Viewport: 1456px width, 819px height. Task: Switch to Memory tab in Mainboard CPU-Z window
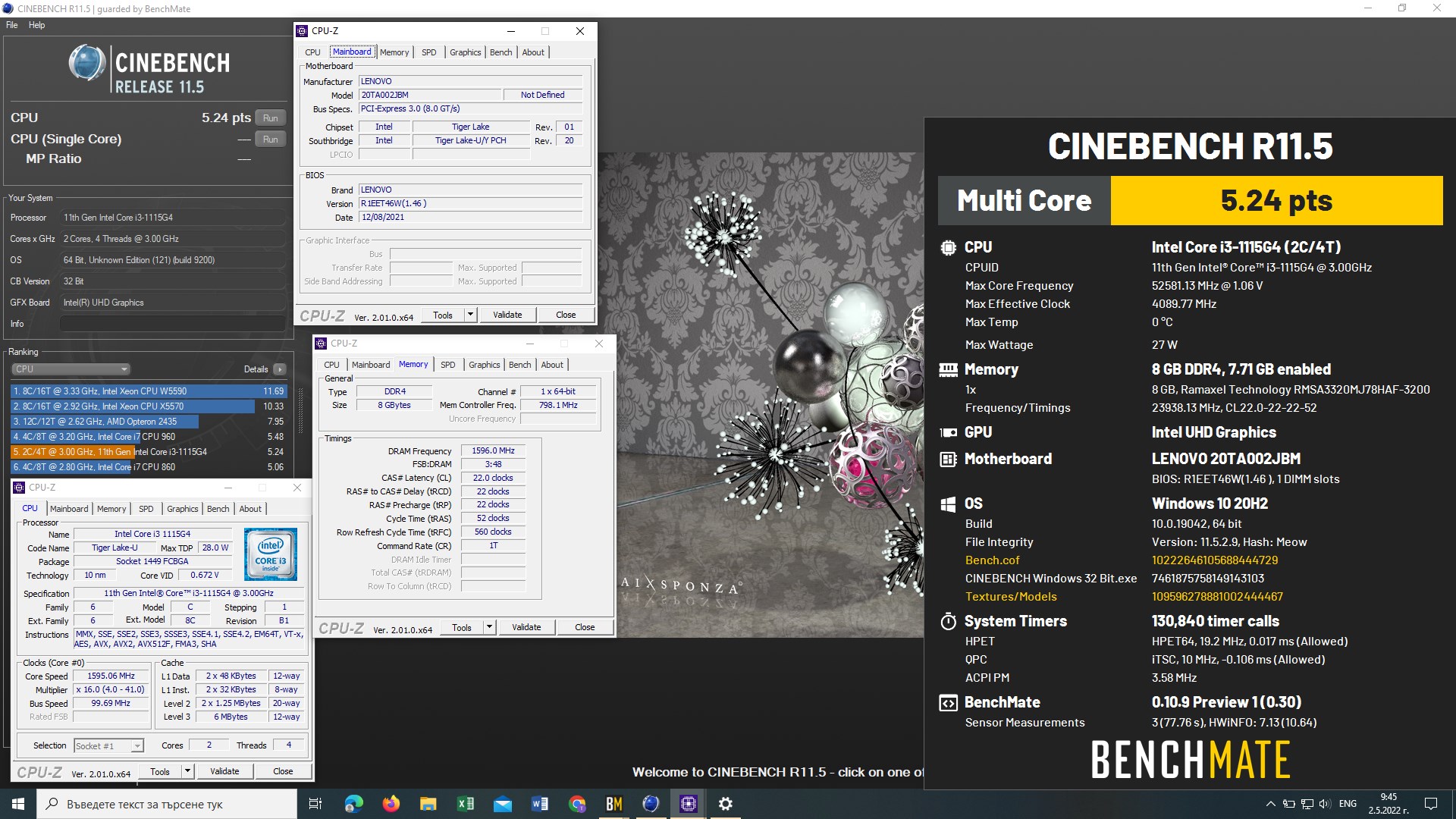pos(394,52)
